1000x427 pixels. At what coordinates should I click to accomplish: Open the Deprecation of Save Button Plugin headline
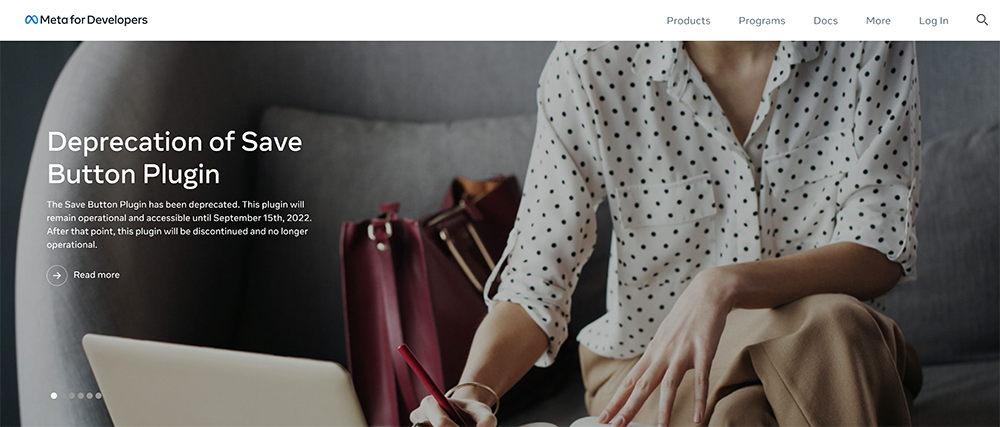(175, 157)
